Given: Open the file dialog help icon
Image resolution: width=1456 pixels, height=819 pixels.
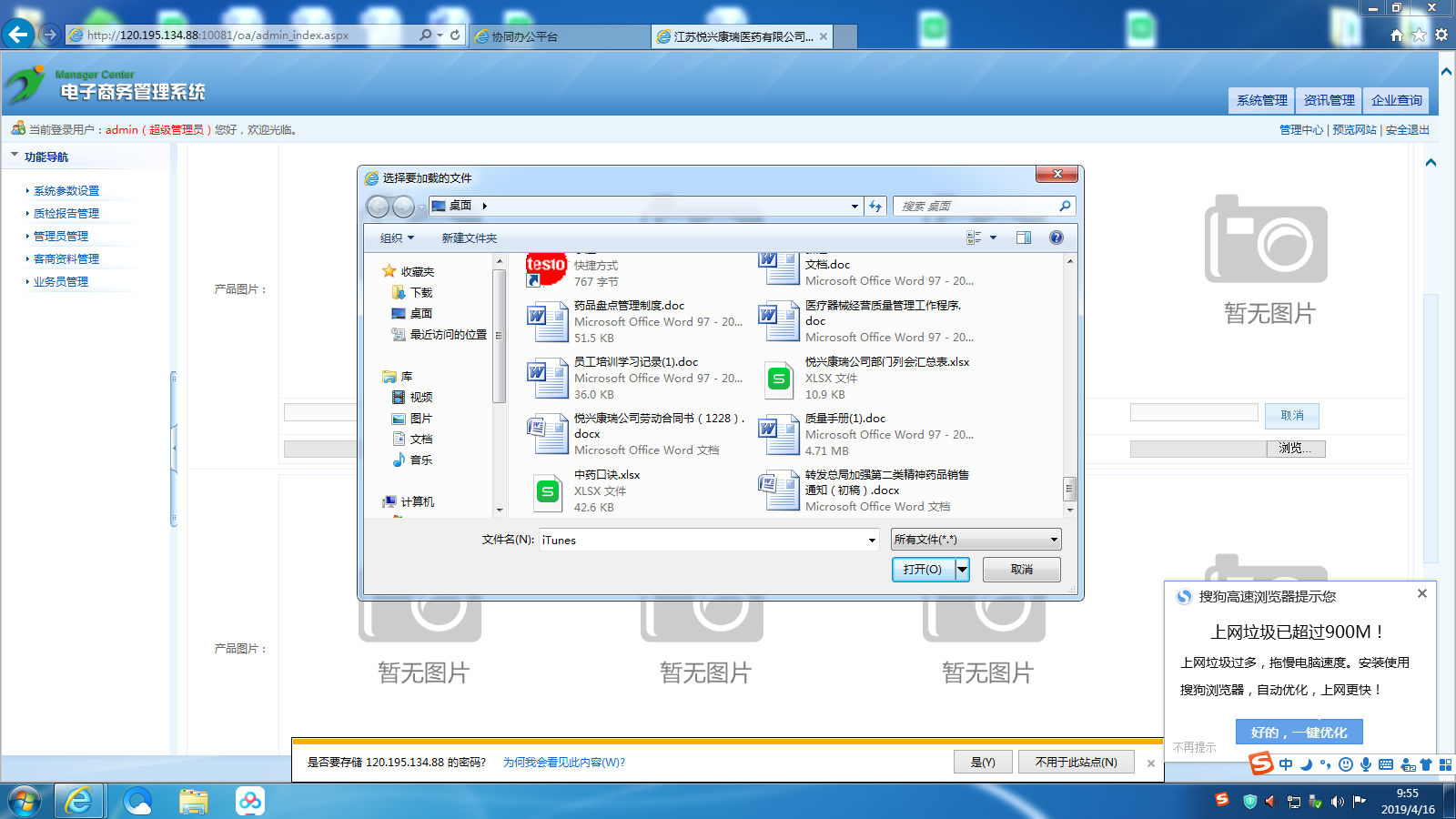Looking at the screenshot, I should pyautogui.click(x=1056, y=238).
